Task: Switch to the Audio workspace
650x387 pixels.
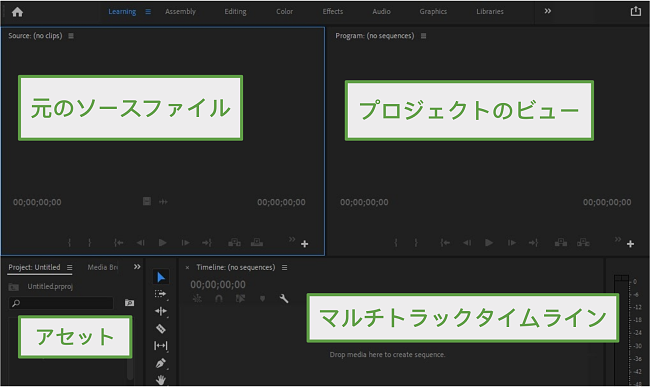Action: click(381, 12)
